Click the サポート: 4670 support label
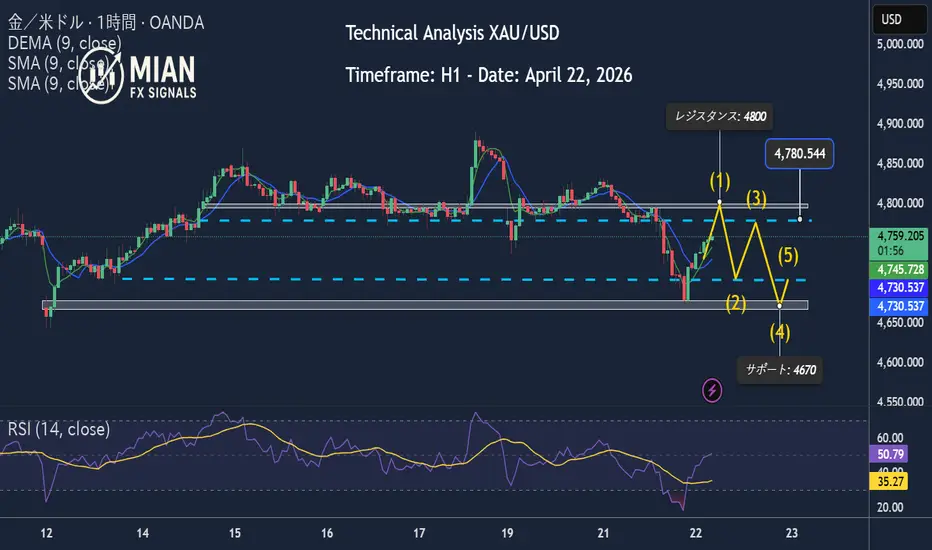932x550 pixels. pyautogui.click(x=780, y=370)
